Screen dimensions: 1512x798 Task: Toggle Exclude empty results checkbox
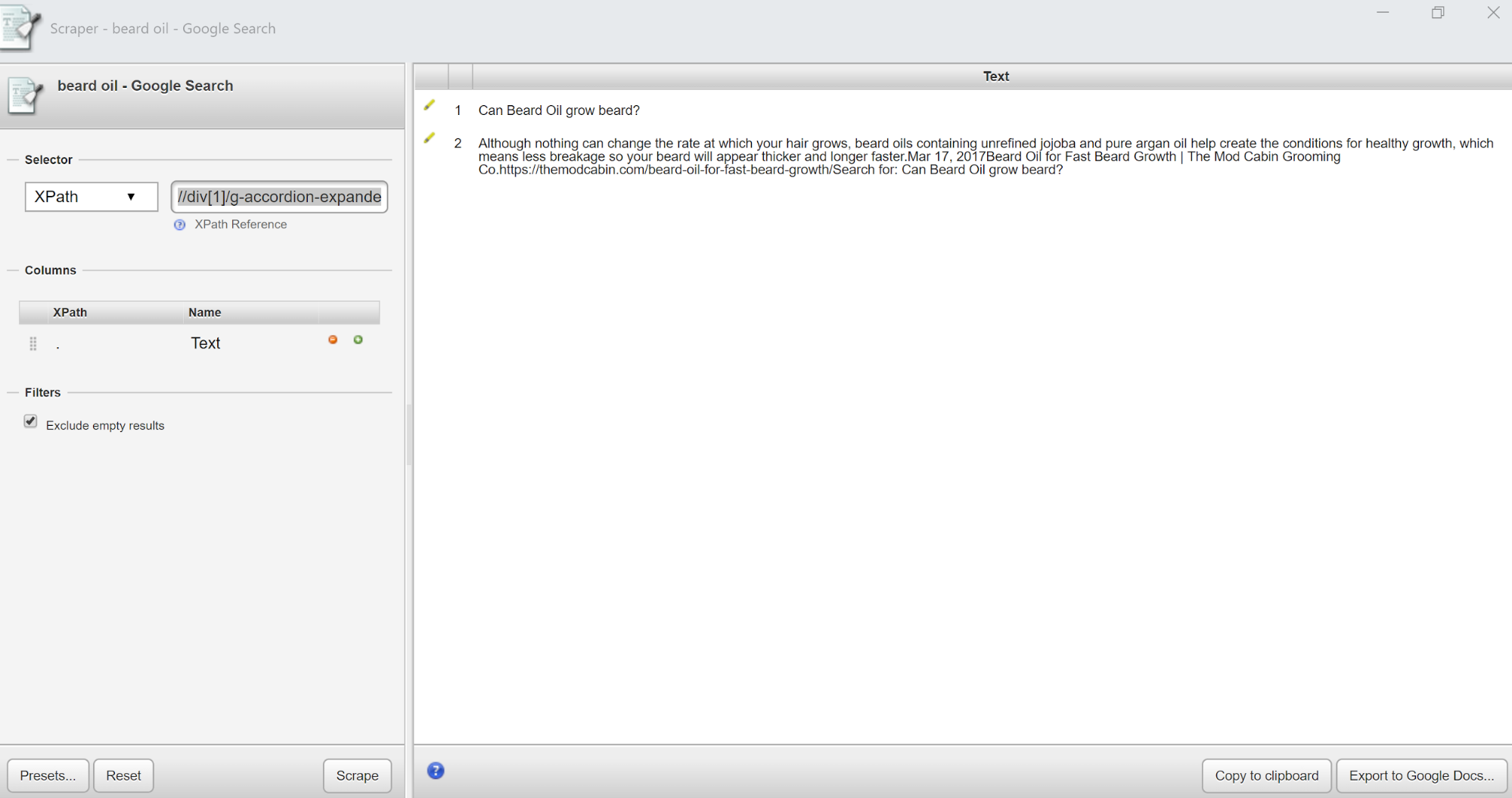tap(30, 421)
